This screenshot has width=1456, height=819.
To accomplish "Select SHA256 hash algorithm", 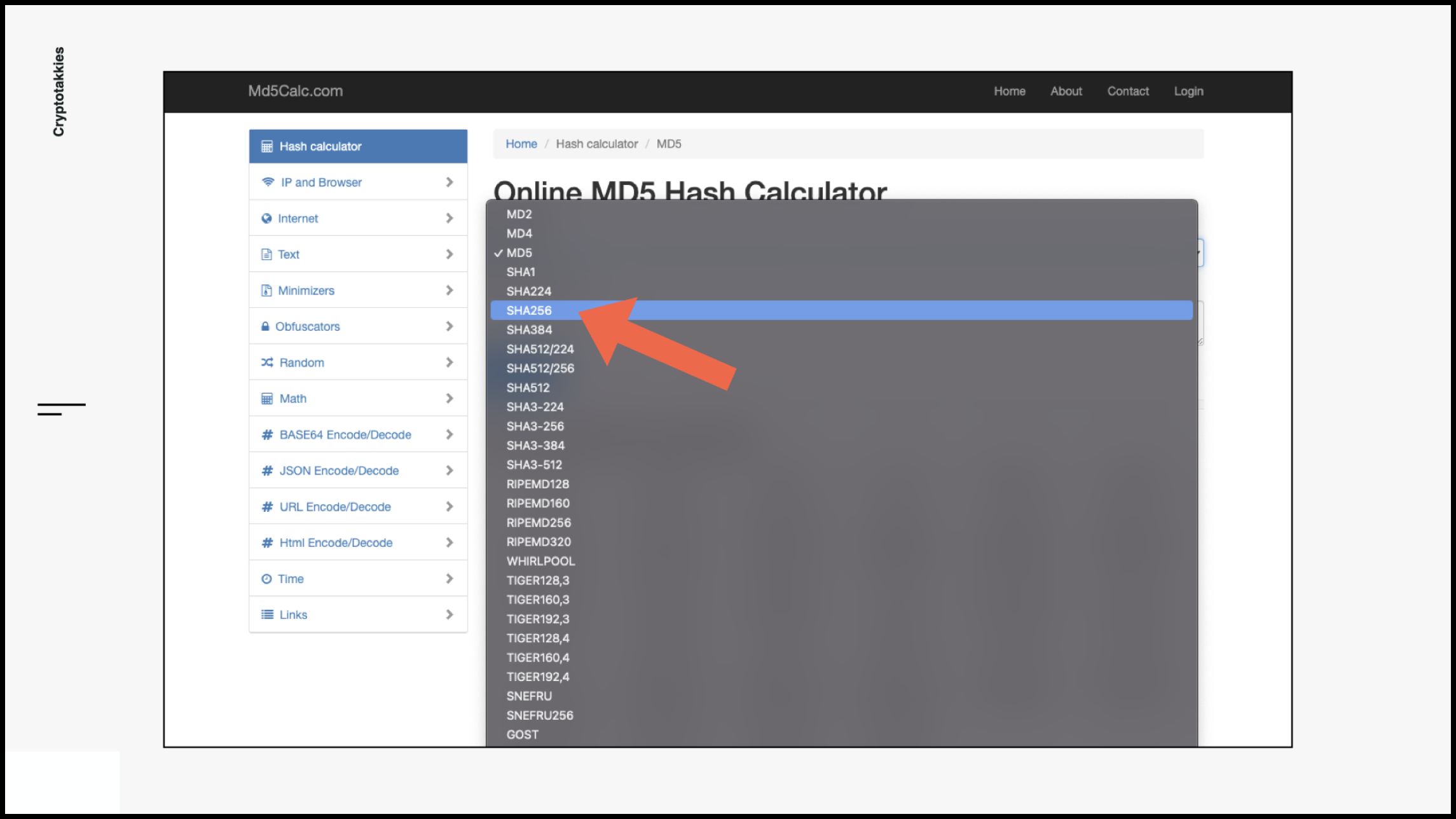I will pyautogui.click(x=528, y=310).
